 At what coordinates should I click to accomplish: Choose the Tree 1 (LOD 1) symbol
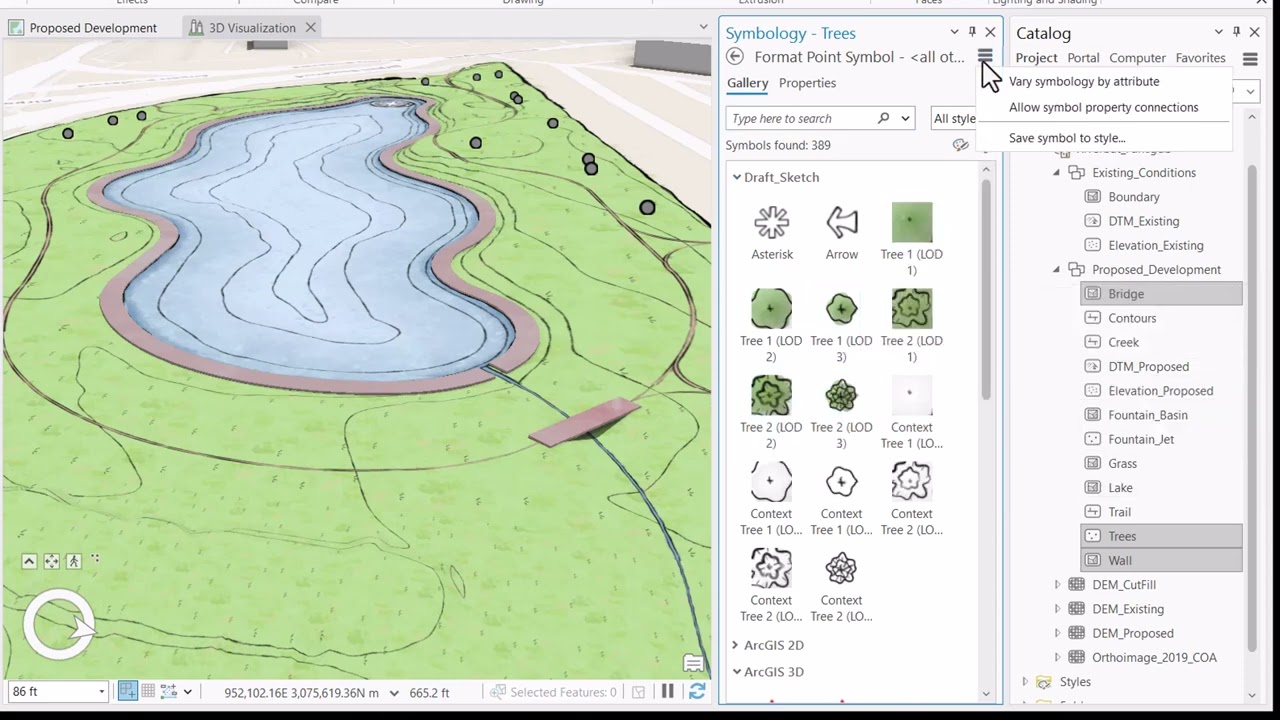point(912,240)
